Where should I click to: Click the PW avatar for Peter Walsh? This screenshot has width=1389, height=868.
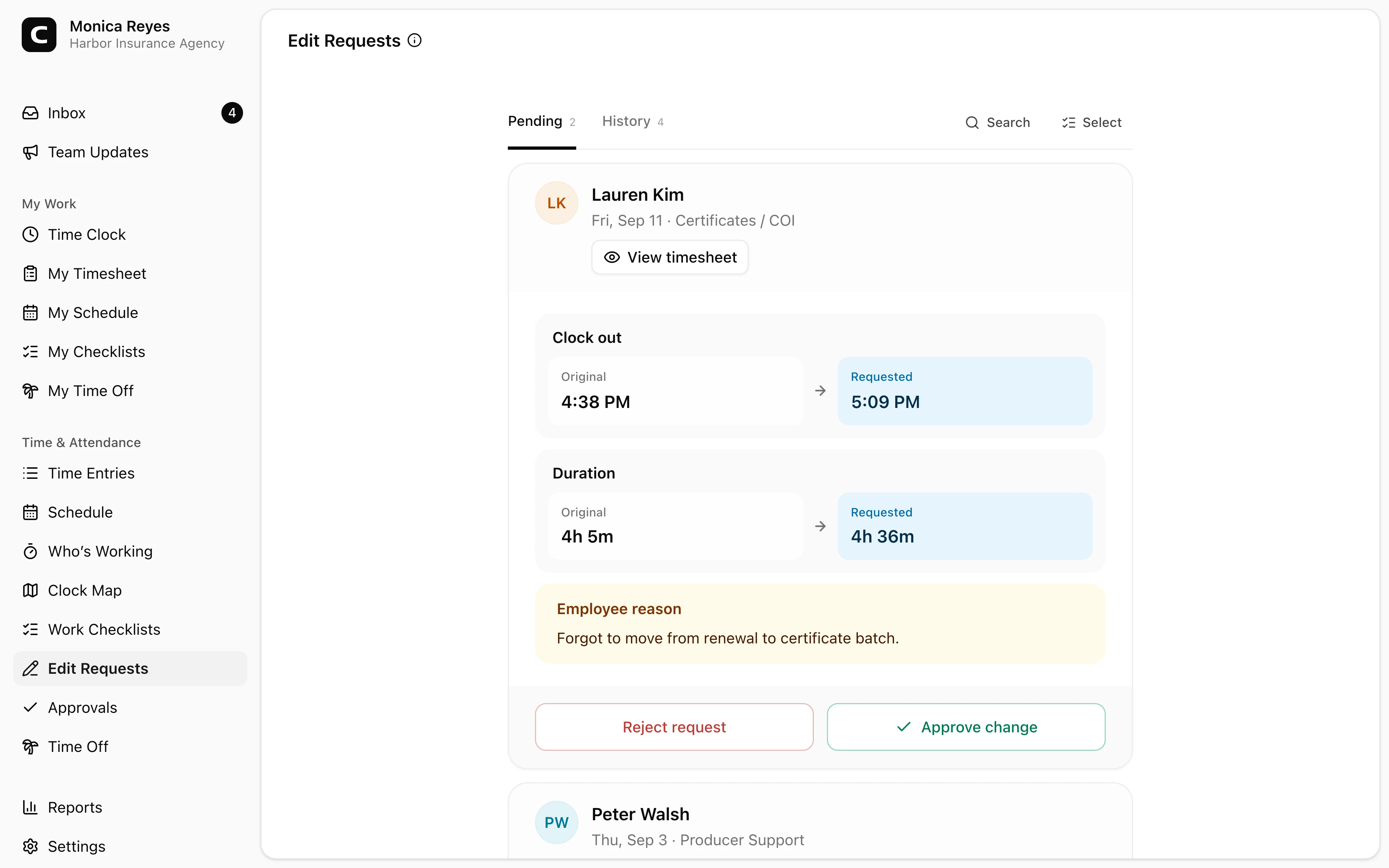556,823
